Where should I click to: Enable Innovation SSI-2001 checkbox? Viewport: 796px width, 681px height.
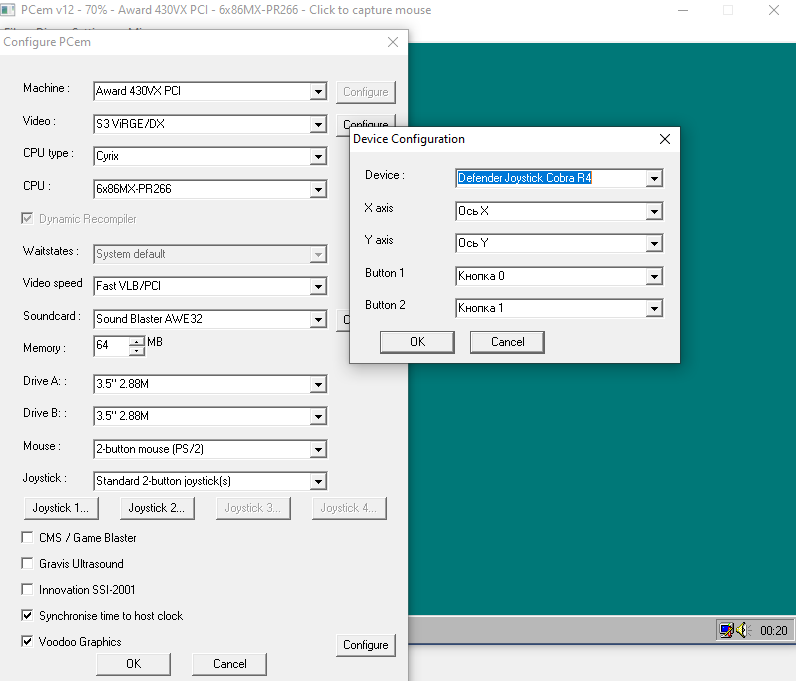click(27, 589)
